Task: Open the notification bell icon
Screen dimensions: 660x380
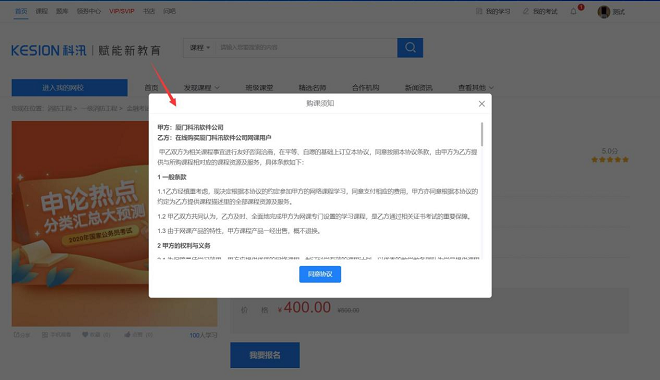Action: pos(573,11)
